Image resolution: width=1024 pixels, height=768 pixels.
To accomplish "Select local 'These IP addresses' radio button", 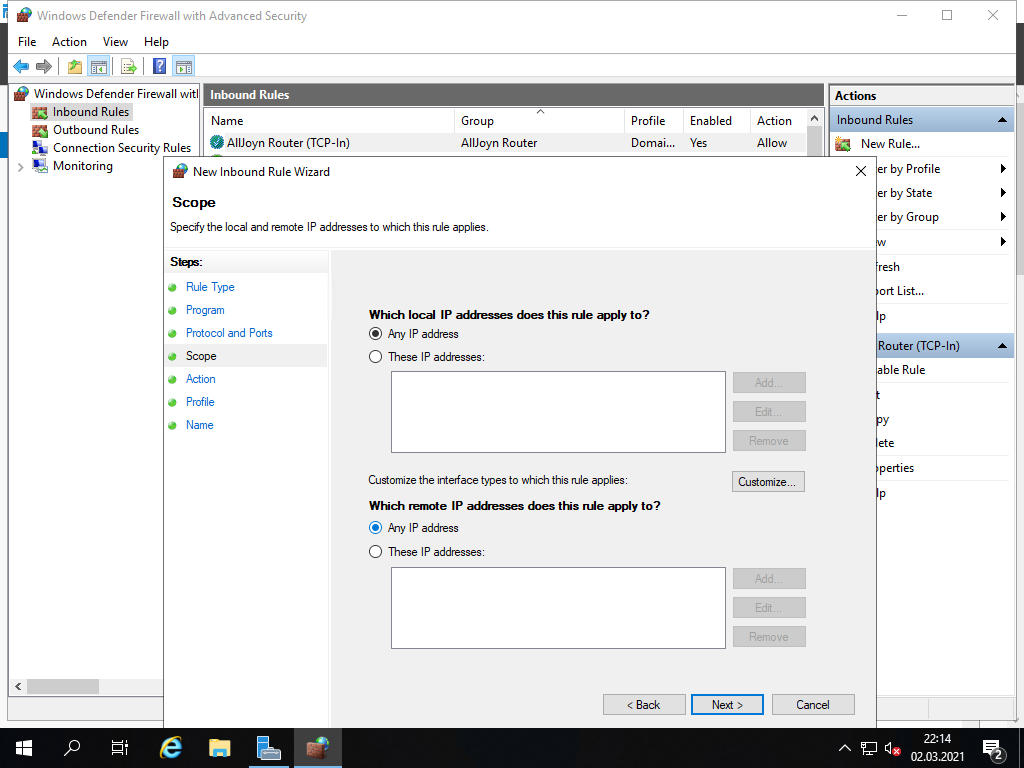I will 376,357.
